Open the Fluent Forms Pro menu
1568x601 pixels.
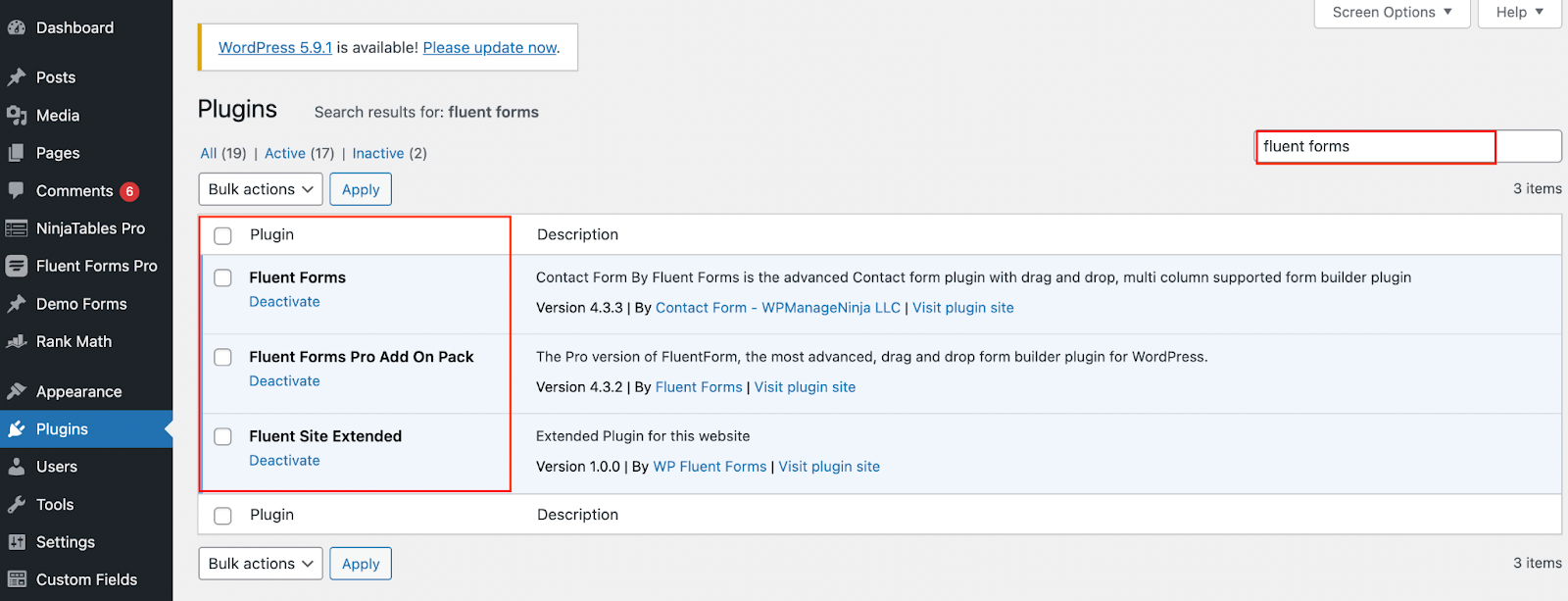(96, 266)
